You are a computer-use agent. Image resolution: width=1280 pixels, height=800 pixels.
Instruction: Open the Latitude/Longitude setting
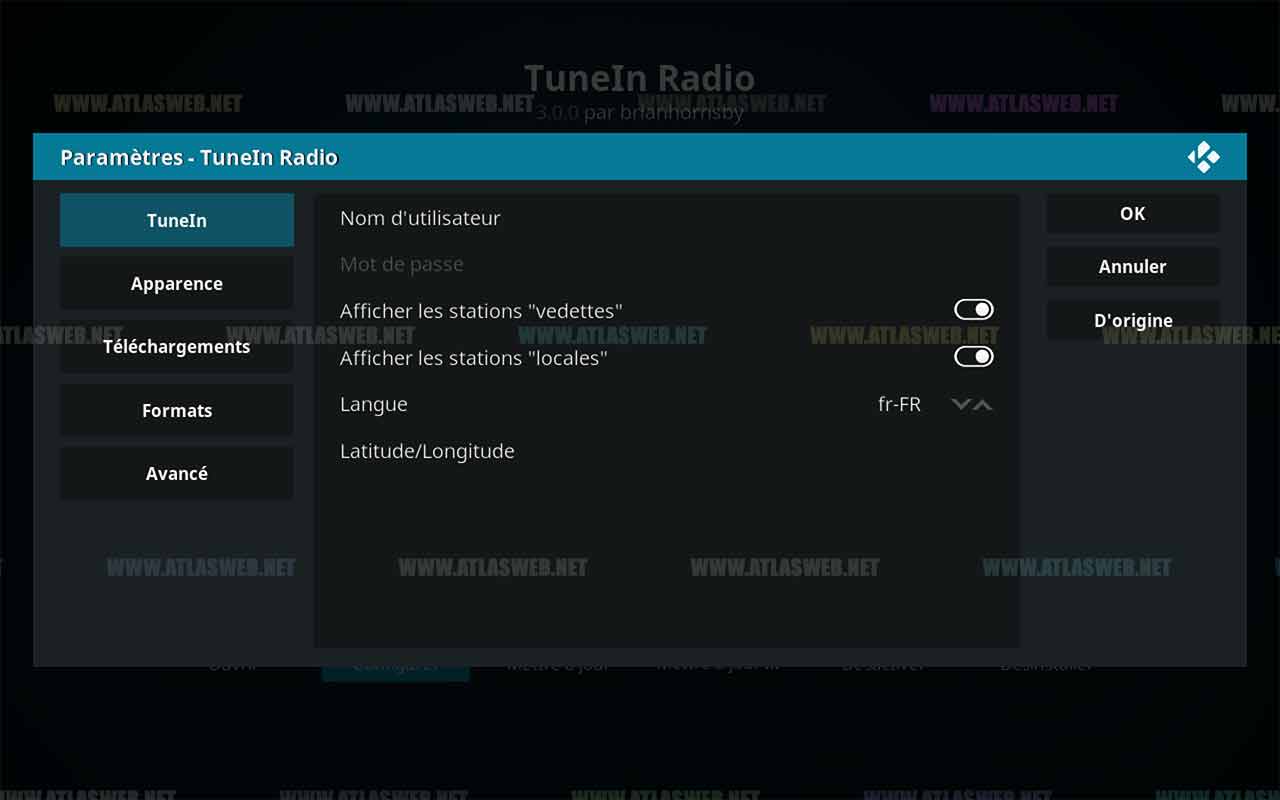click(x=667, y=451)
